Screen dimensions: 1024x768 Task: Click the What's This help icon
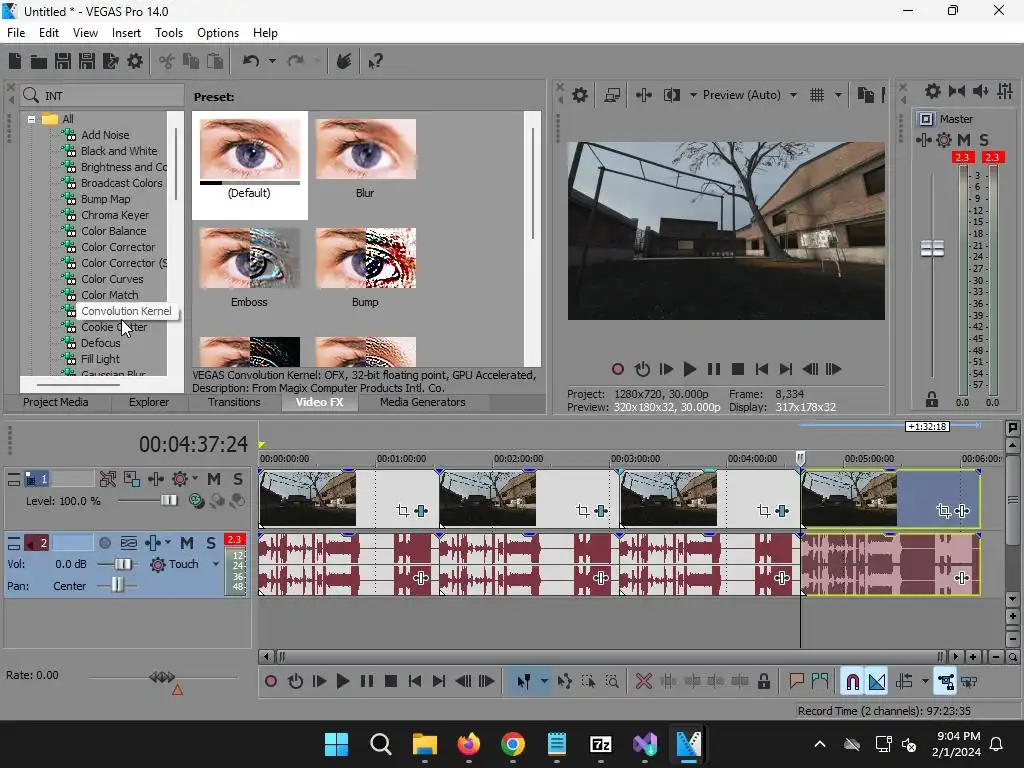tap(375, 61)
